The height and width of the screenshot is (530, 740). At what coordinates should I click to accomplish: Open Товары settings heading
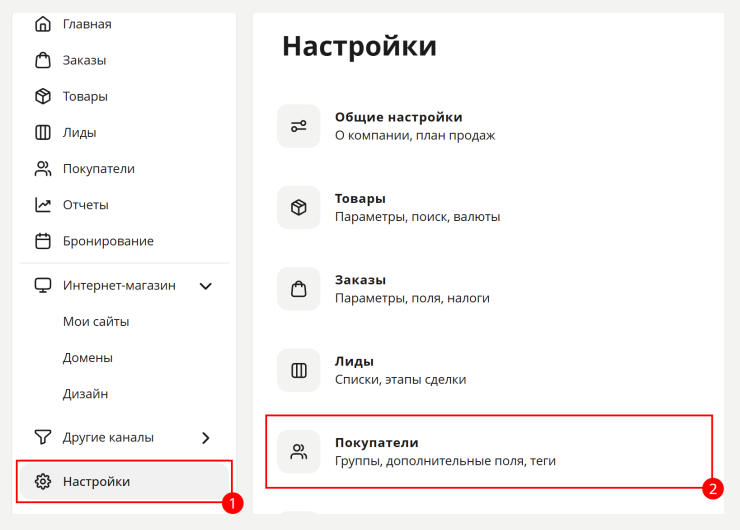tap(361, 199)
